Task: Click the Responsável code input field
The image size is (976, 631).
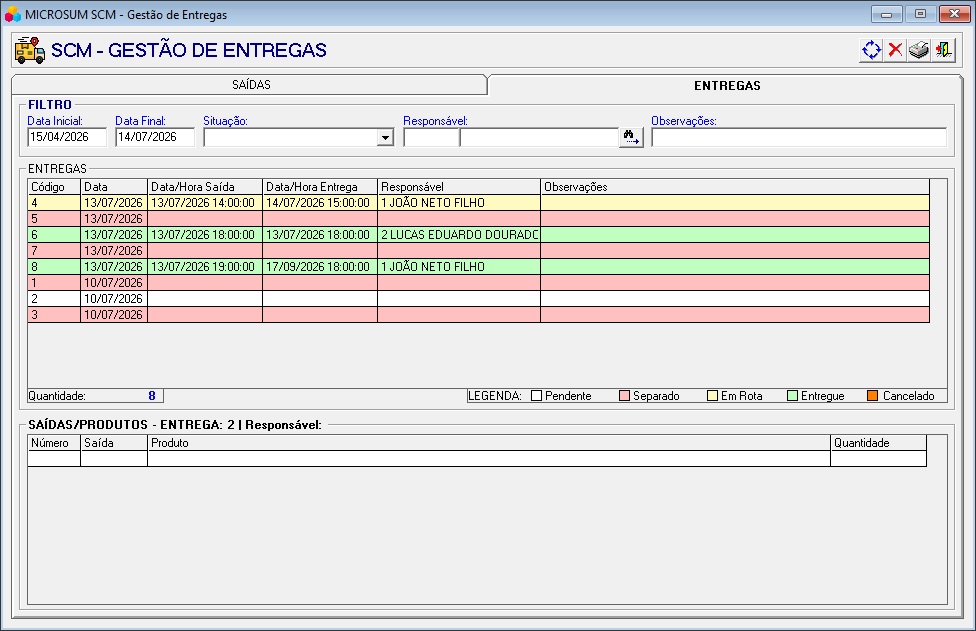Action: tap(431, 137)
